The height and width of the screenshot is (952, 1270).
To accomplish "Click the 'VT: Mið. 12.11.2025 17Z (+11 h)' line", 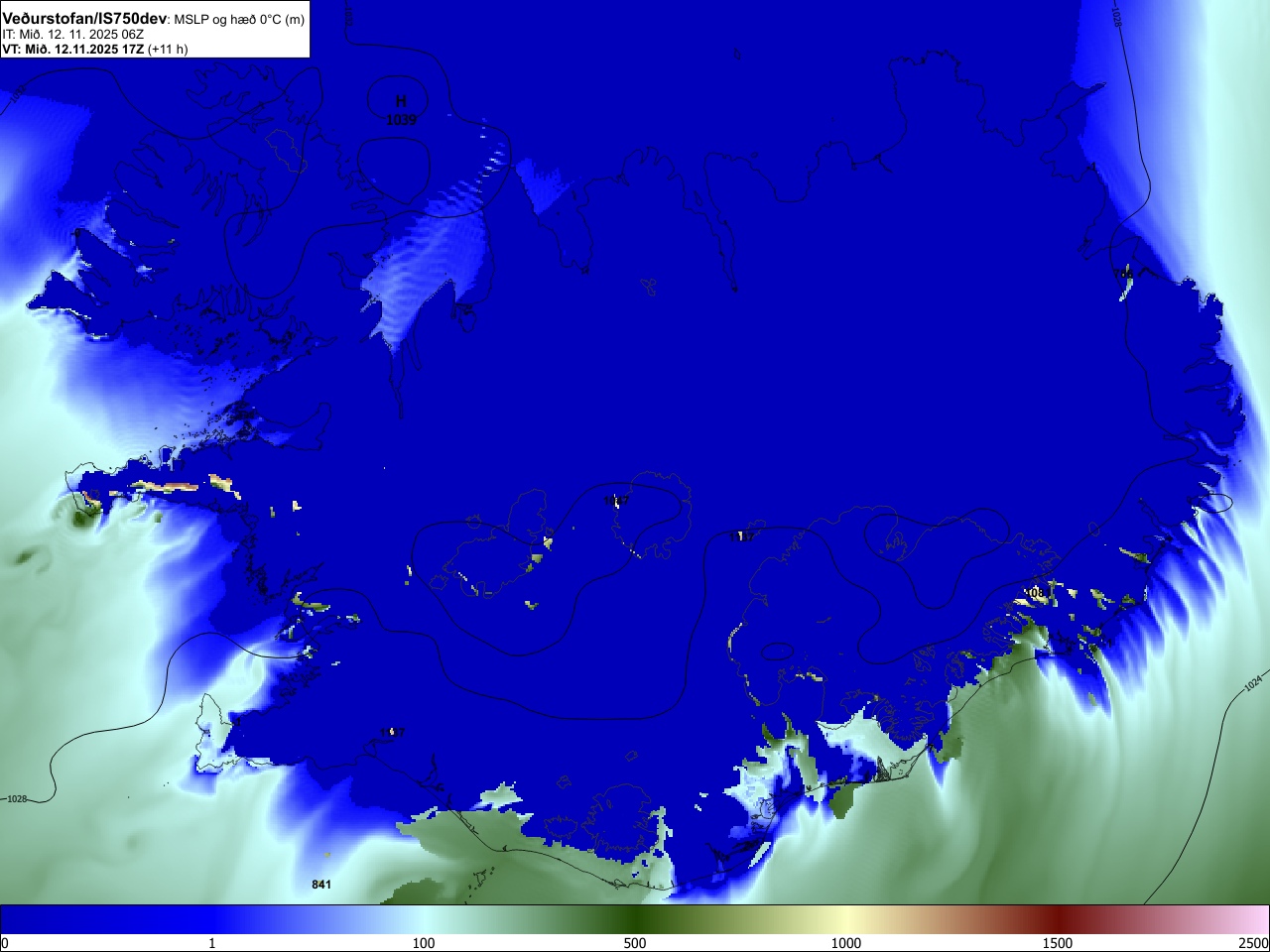I will pos(95,49).
